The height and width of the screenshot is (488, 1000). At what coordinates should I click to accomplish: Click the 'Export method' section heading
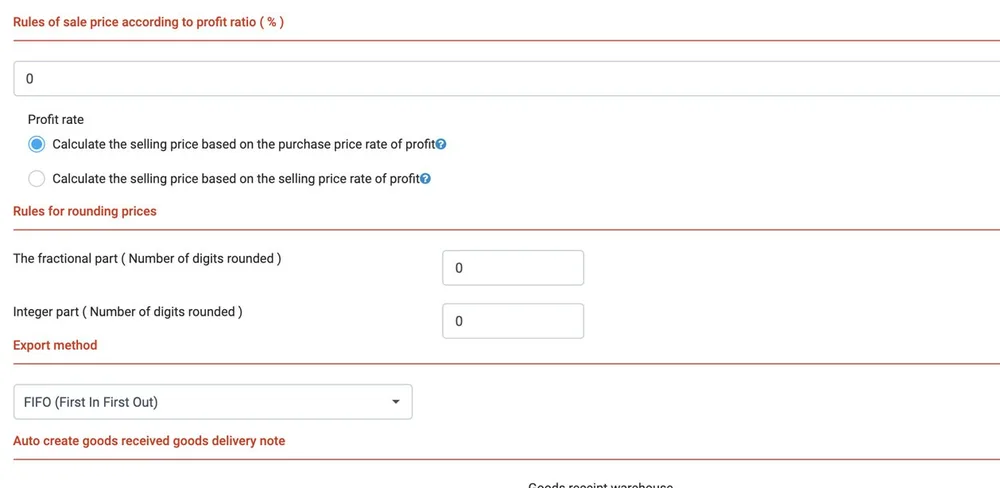click(x=55, y=345)
